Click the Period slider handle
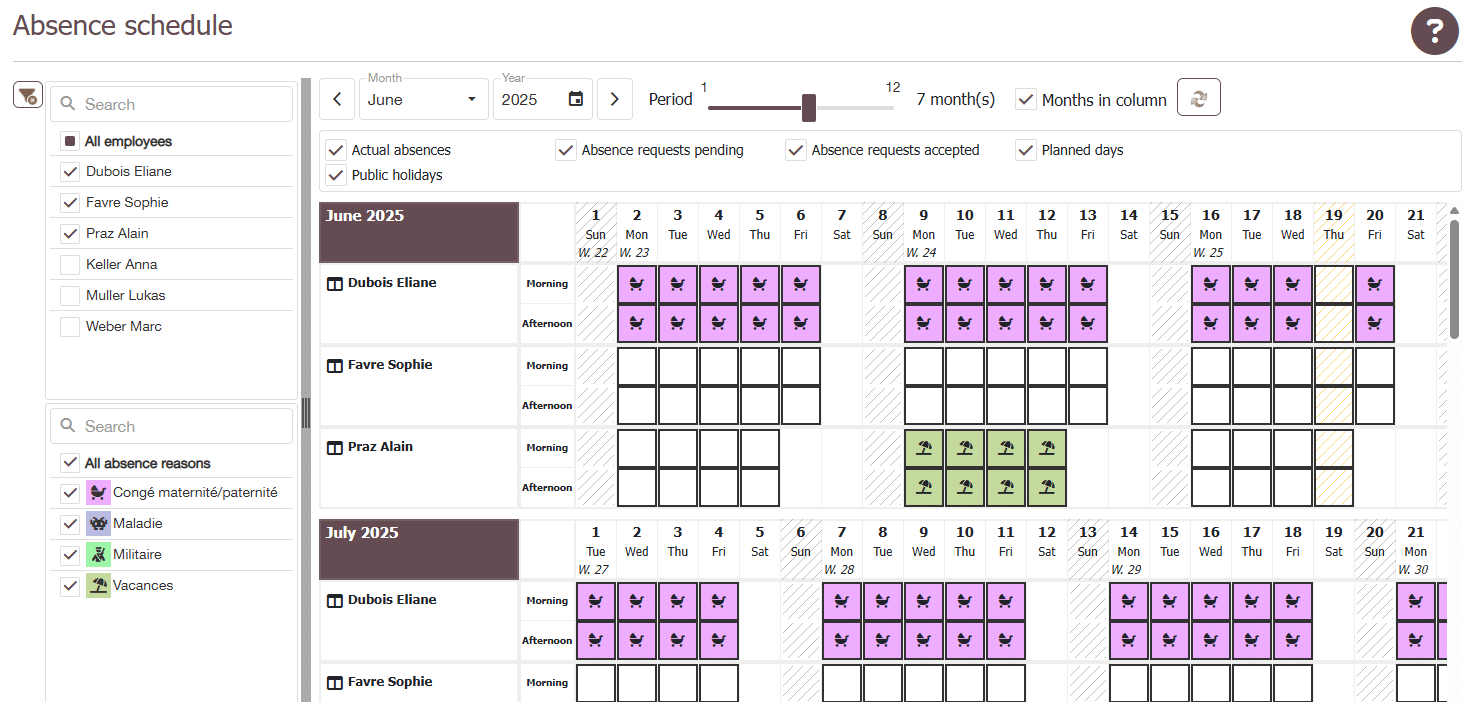The height and width of the screenshot is (702, 1473). pos(809,107)
